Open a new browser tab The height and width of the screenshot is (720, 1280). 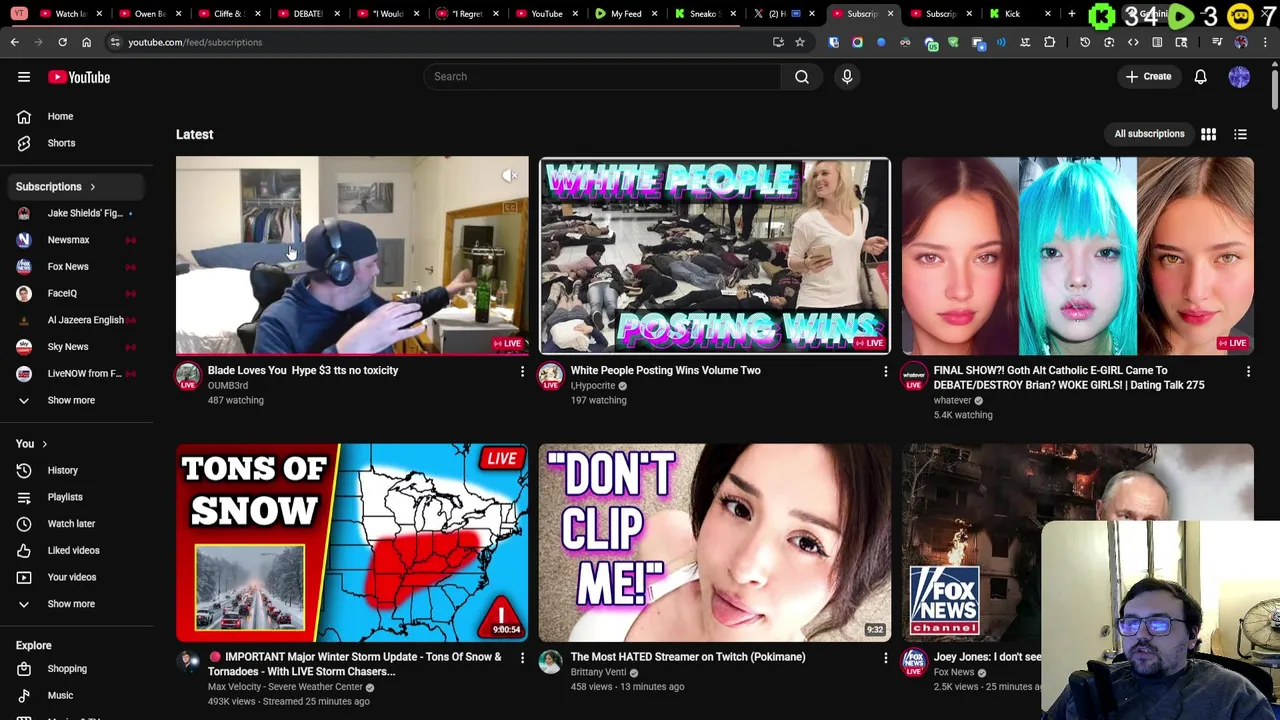coord(1071,14)
